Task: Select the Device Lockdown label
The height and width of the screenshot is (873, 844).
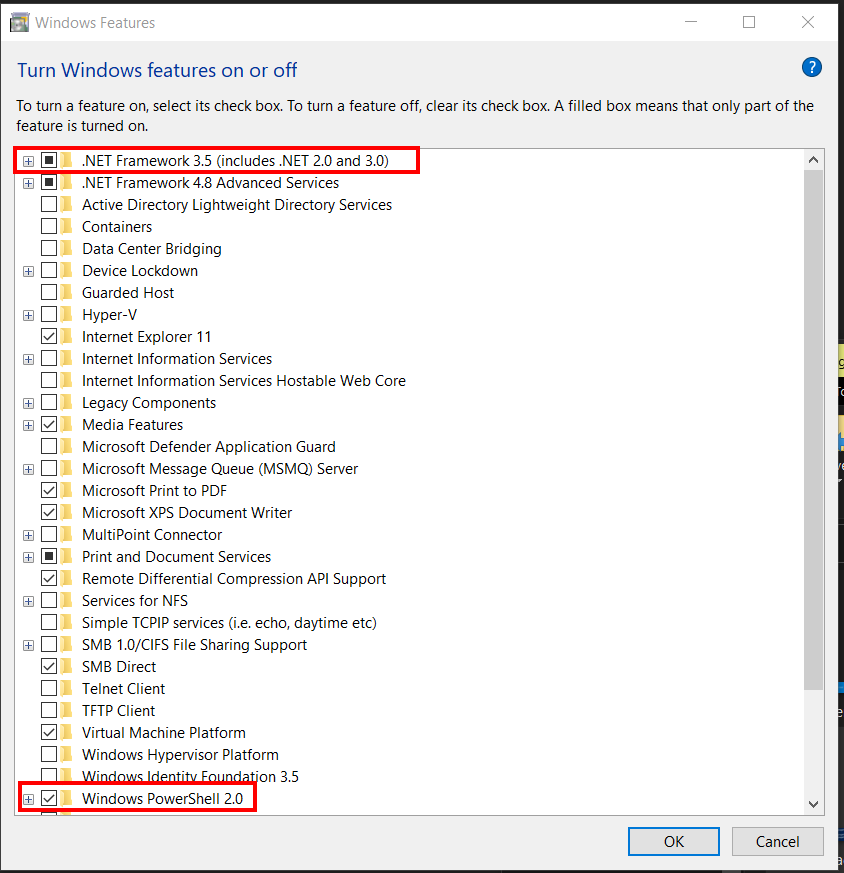Action: 140,271
